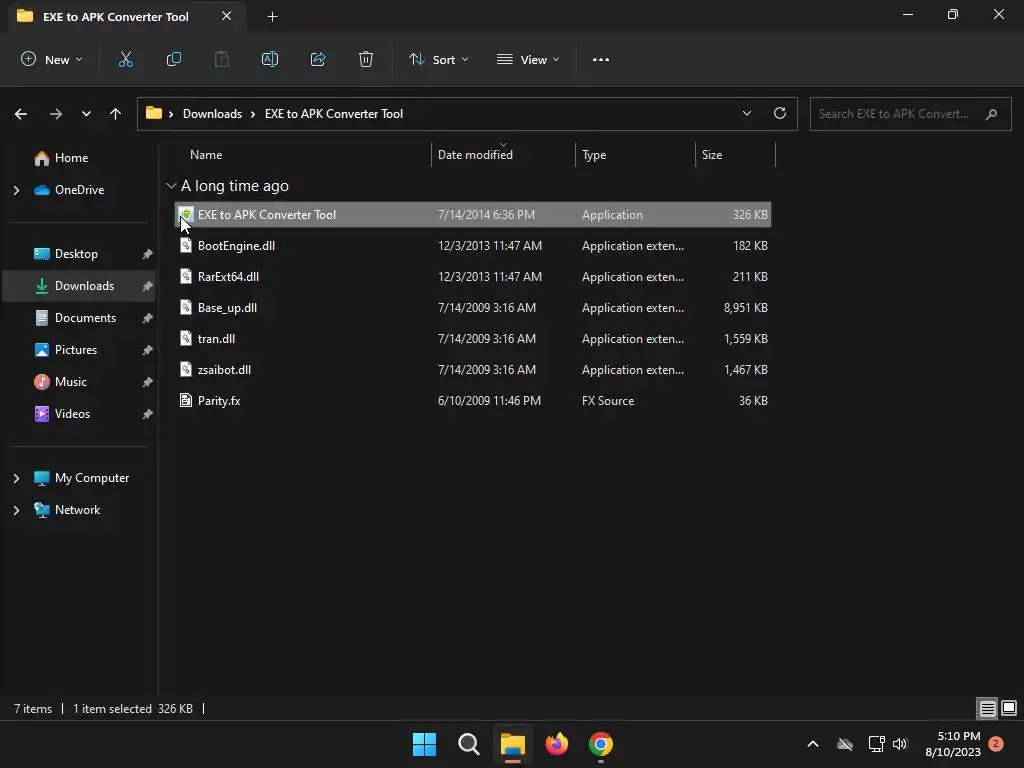Viewport: 1024px width, 768px height.
Task: Open taskbar Search
Action: tap(469, 744)
